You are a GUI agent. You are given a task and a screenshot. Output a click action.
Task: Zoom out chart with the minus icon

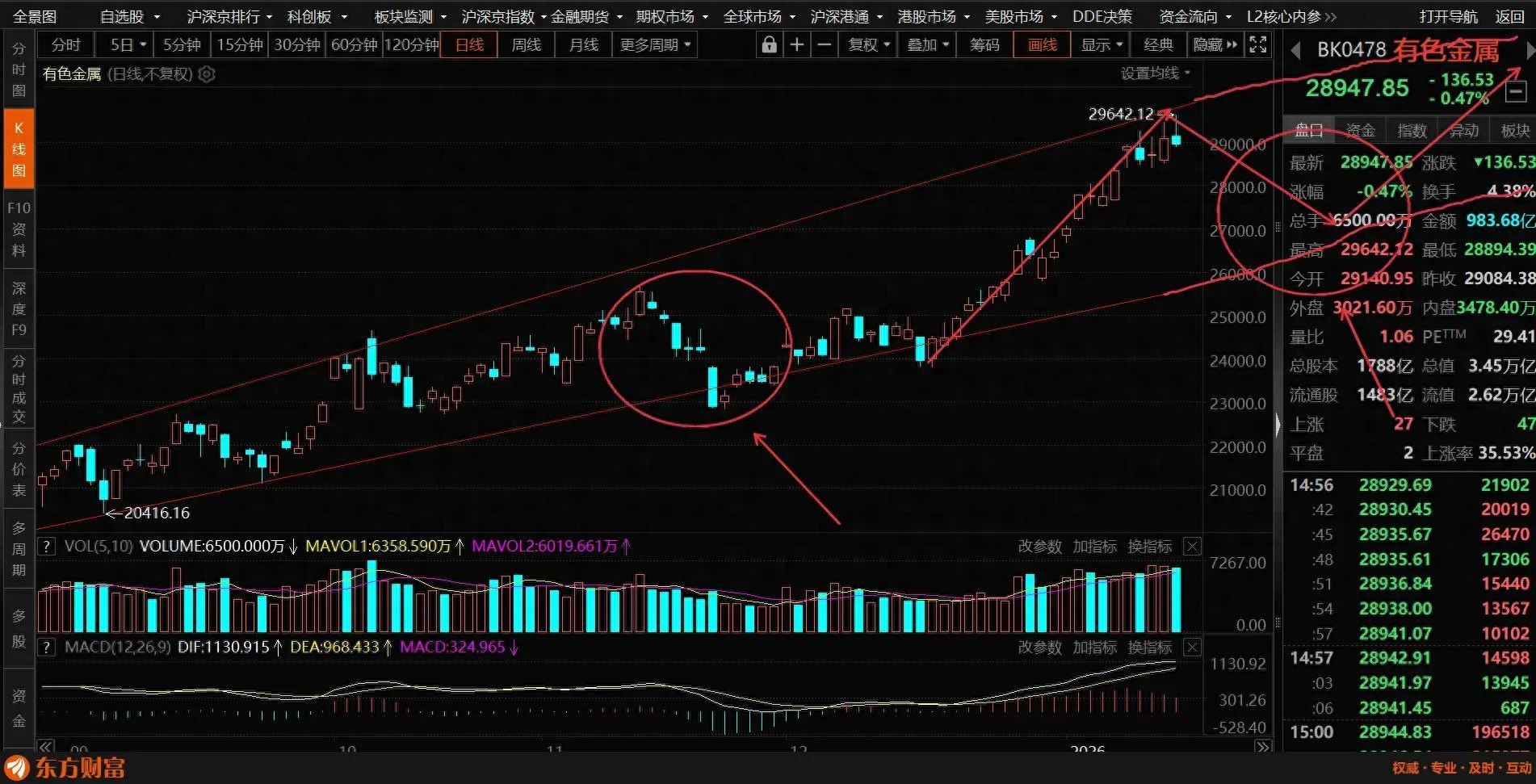824,44
